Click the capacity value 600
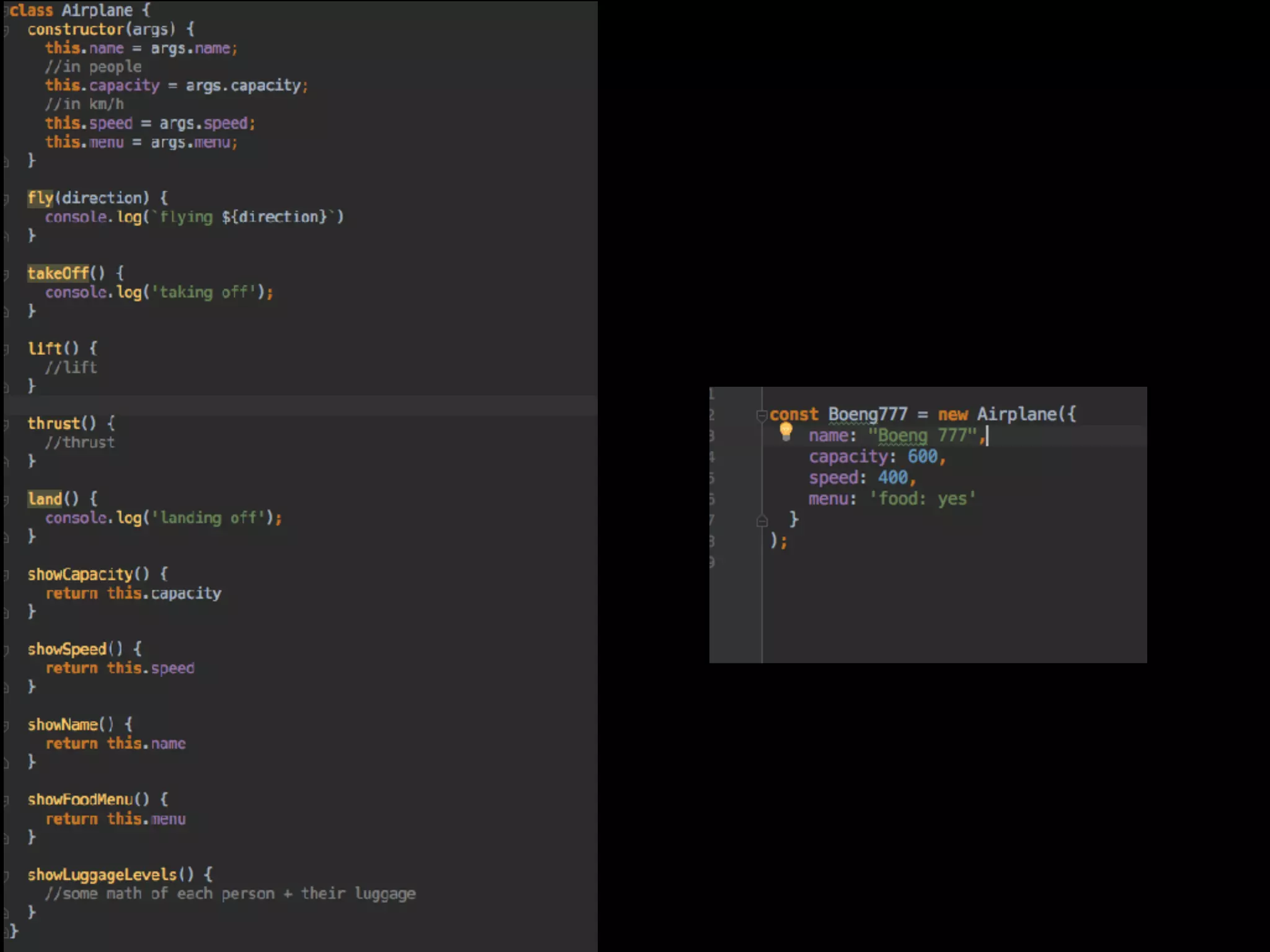The height and width of the screenshot is (952, 1270). 922,457
